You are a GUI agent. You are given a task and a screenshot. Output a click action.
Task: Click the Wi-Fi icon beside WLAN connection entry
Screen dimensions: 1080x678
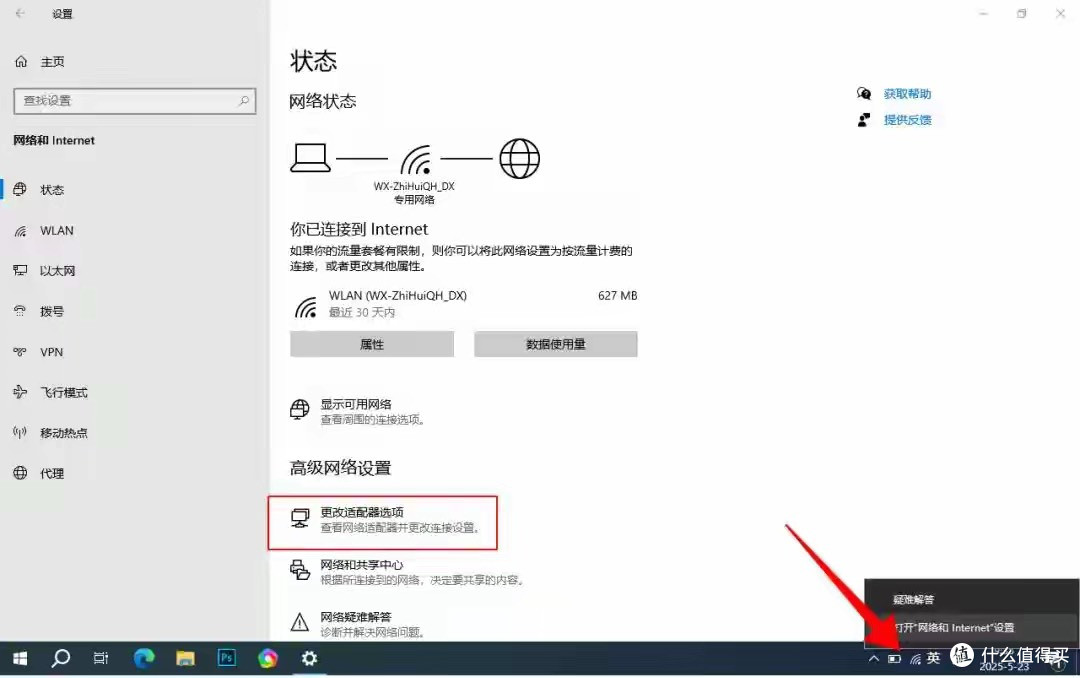pos(306,307)
